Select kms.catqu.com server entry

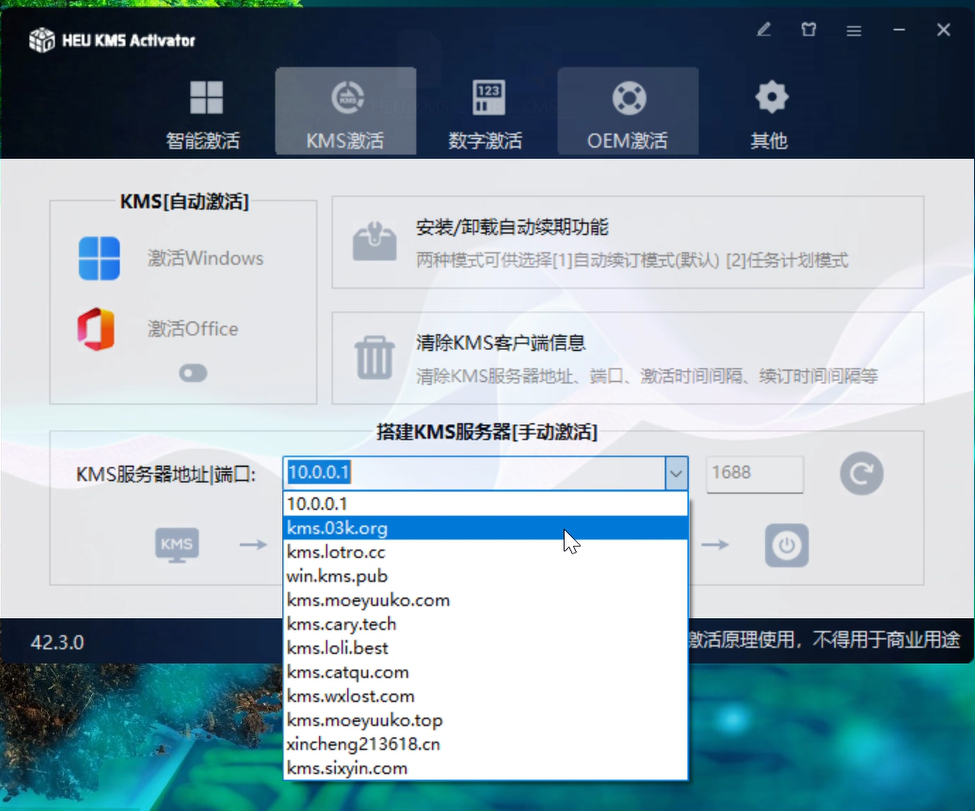pos(486,672)
